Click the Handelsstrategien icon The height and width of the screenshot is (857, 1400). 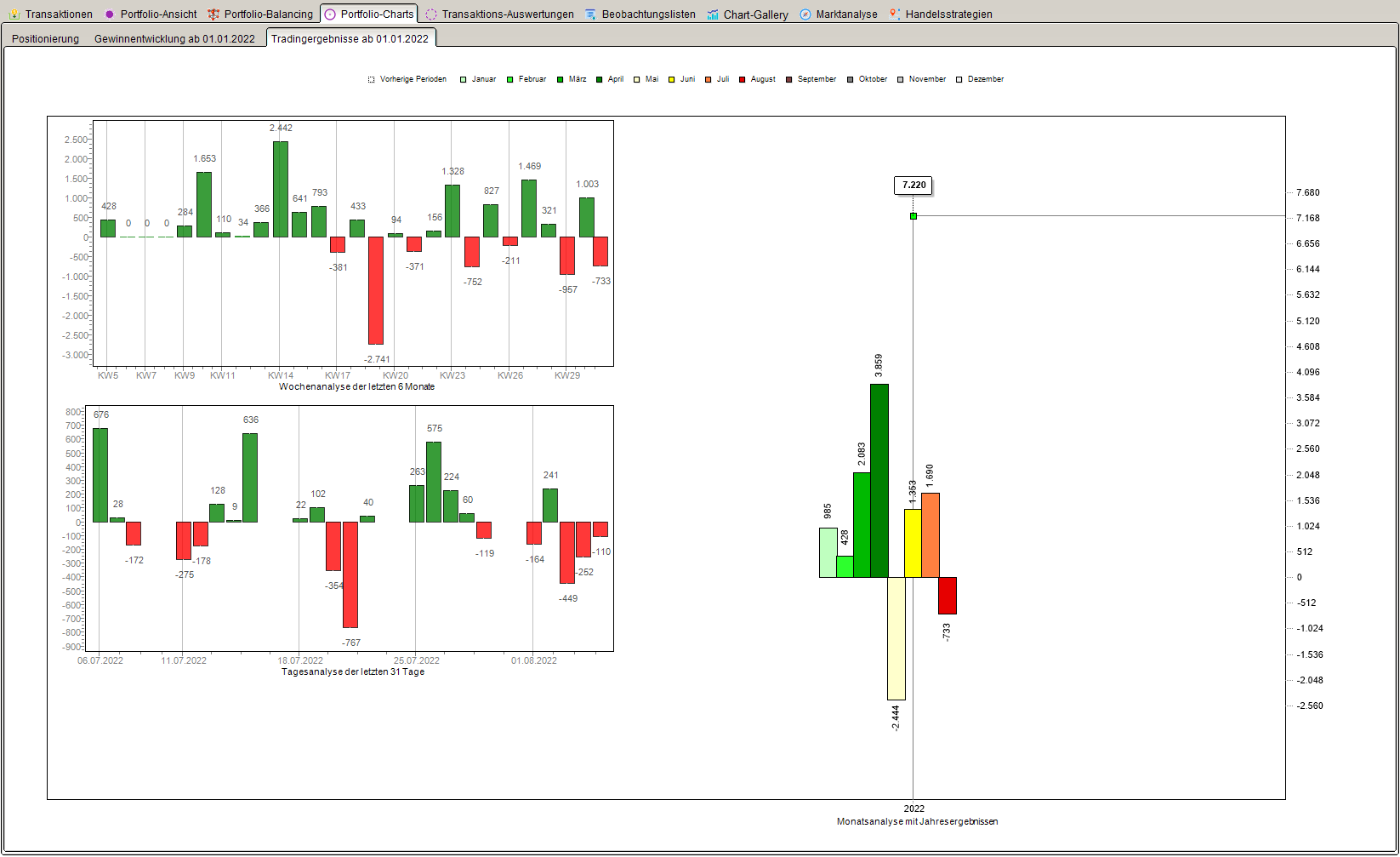coord(895,14)
